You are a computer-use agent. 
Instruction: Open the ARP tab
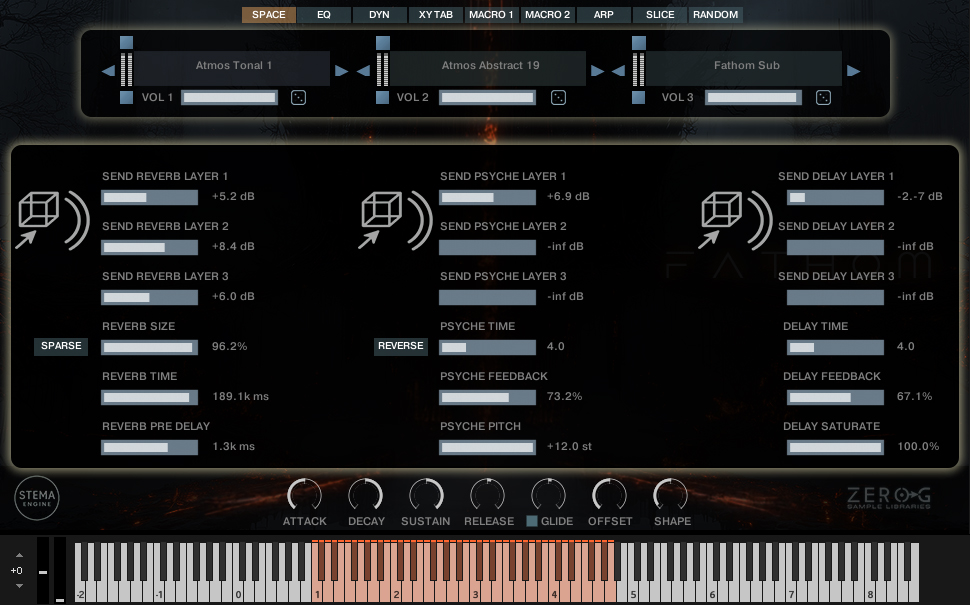(x=603, y=15)
